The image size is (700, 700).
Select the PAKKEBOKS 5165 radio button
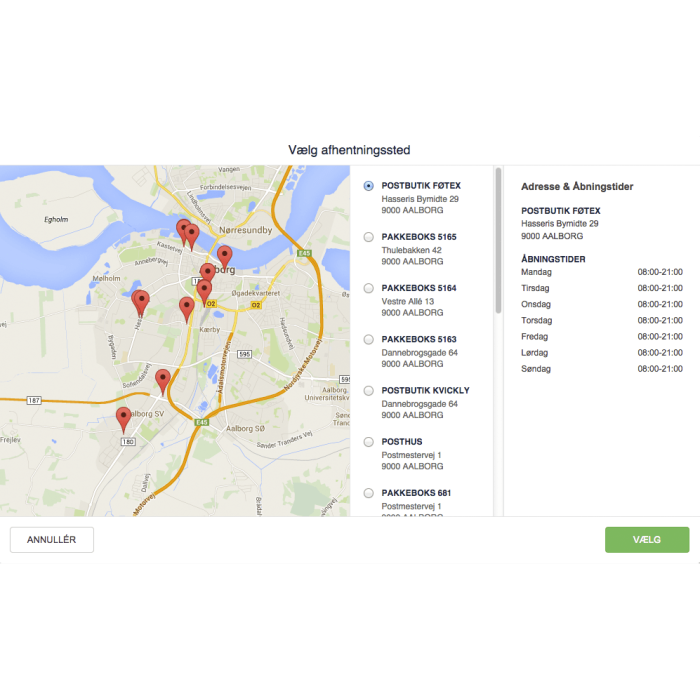click(x=368, y=237)
